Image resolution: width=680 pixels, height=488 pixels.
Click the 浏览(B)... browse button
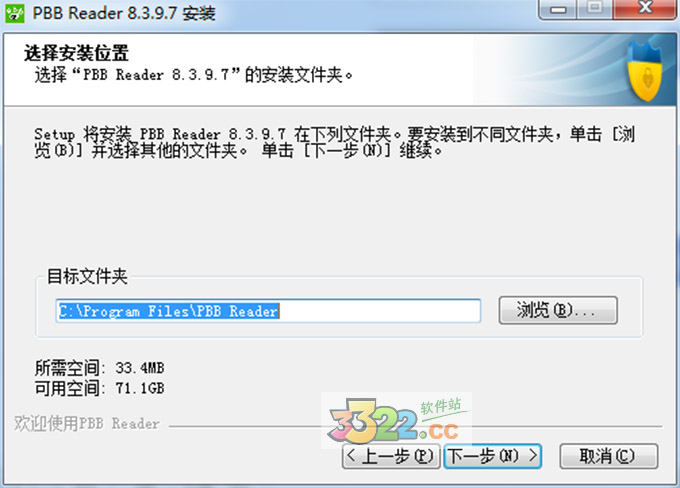click(x=558, y=310)
